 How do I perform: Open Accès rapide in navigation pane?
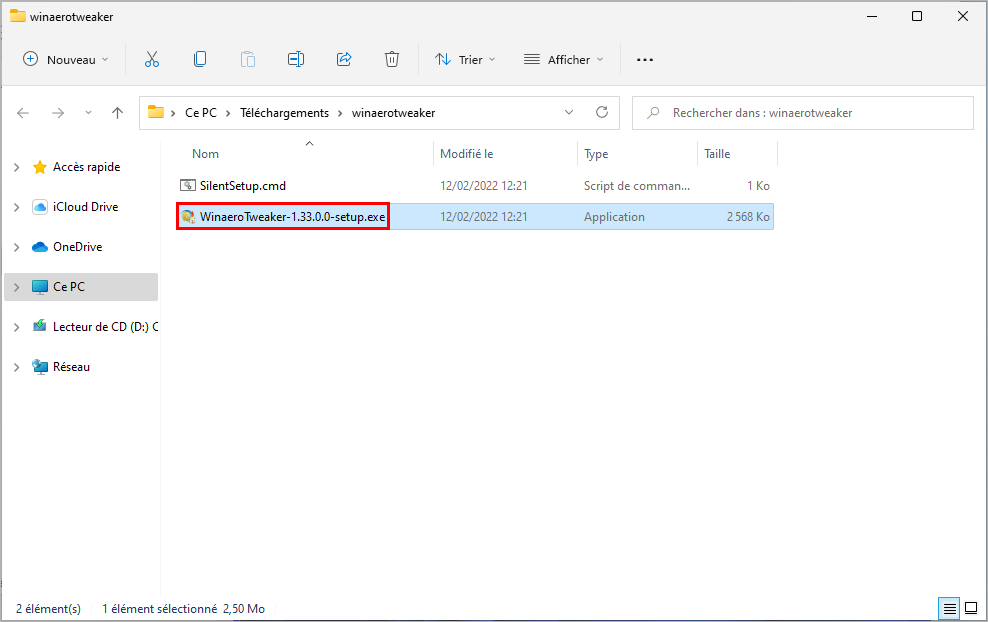coord(86,167)
